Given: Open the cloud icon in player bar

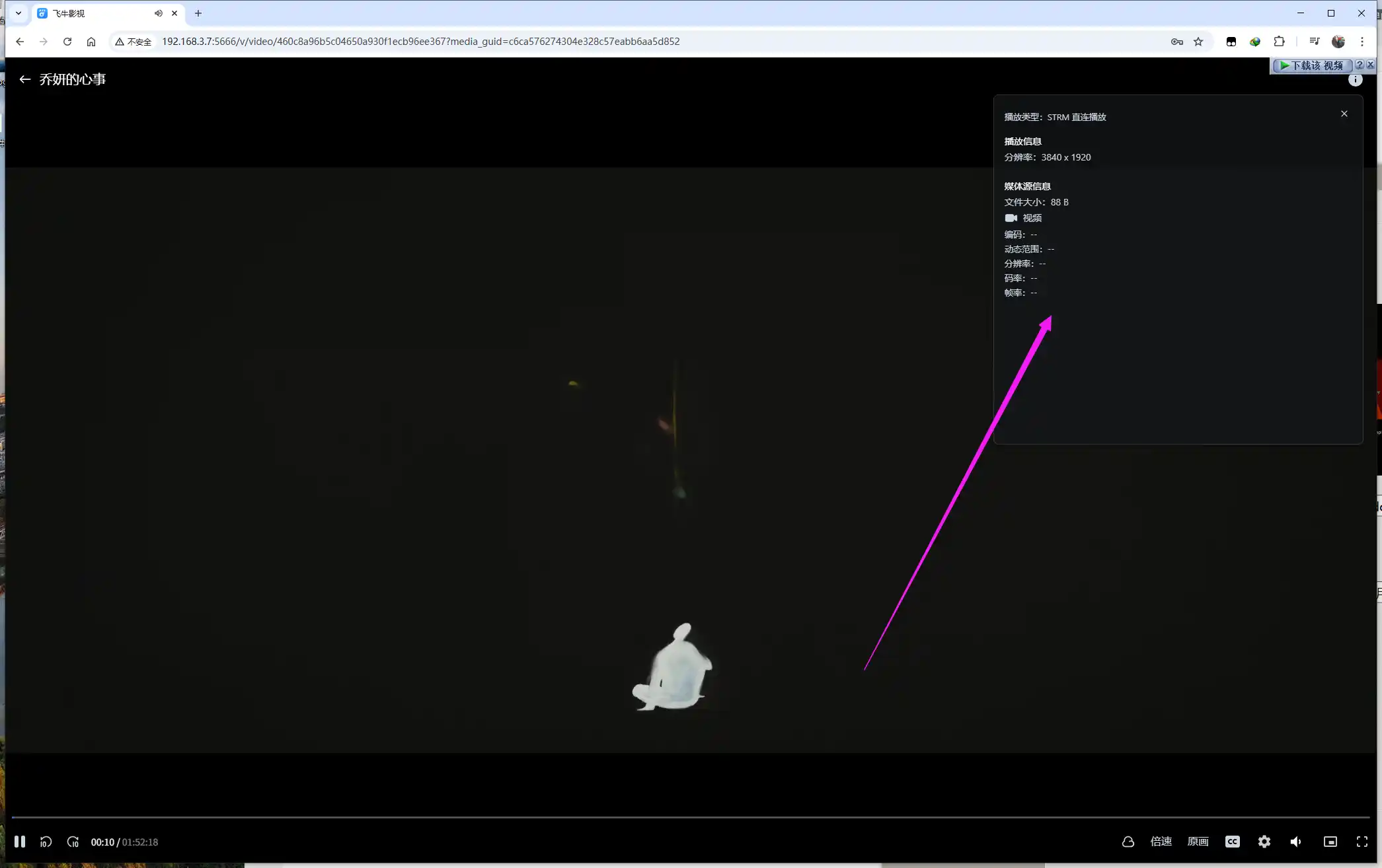Looking at the screenshot, I should 1128,842.
